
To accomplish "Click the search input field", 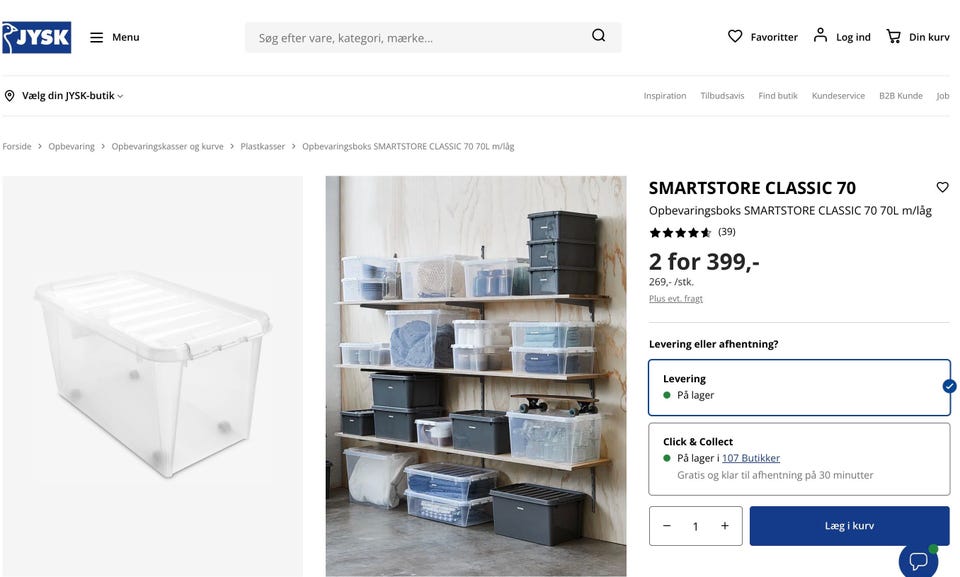I will [419, 37].
